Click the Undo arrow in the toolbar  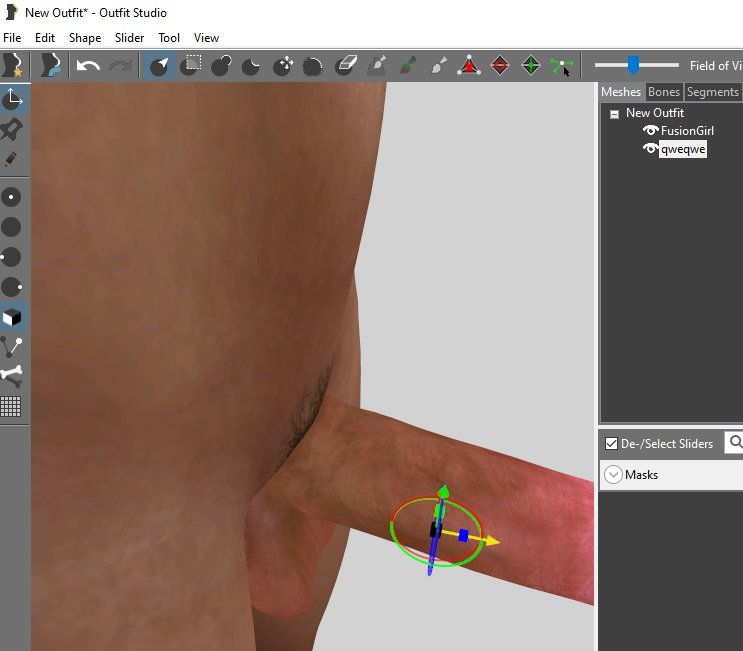click(x=88, y=66)
